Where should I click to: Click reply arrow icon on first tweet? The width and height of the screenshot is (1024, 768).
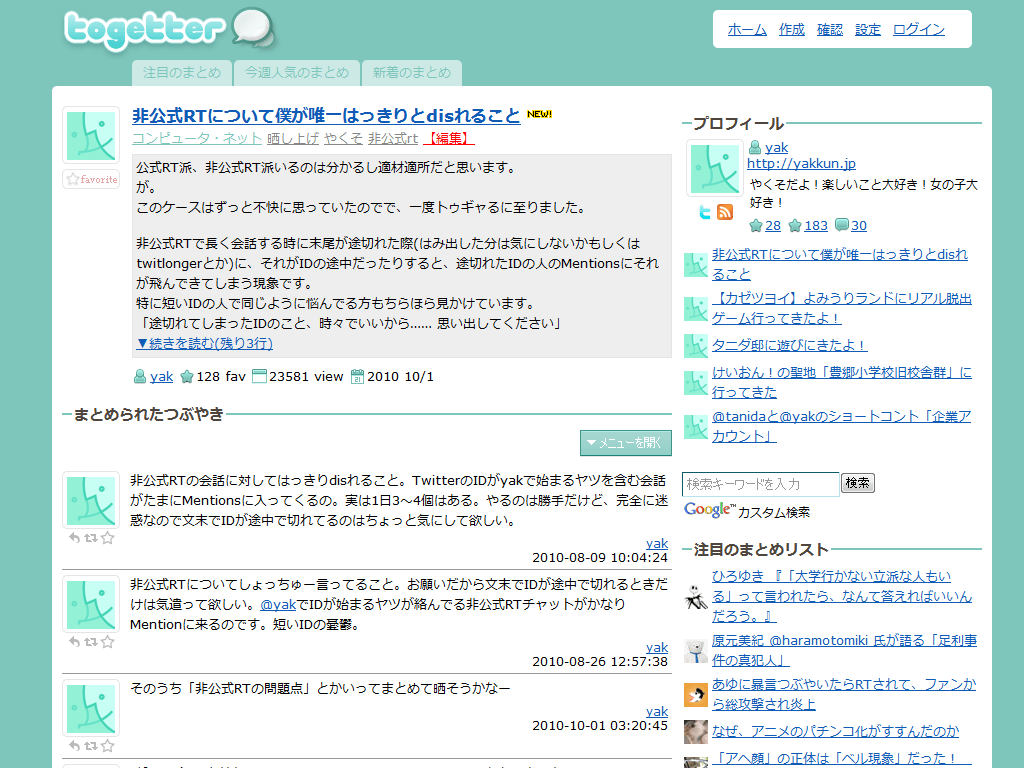75,537
